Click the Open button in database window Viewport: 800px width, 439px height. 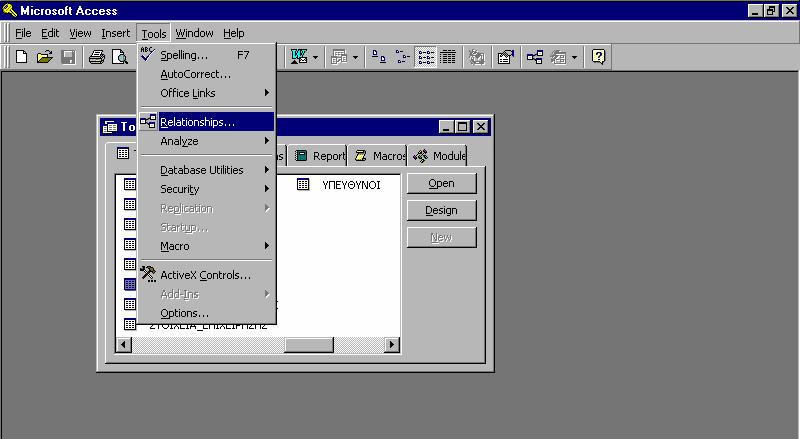point(441,183)
